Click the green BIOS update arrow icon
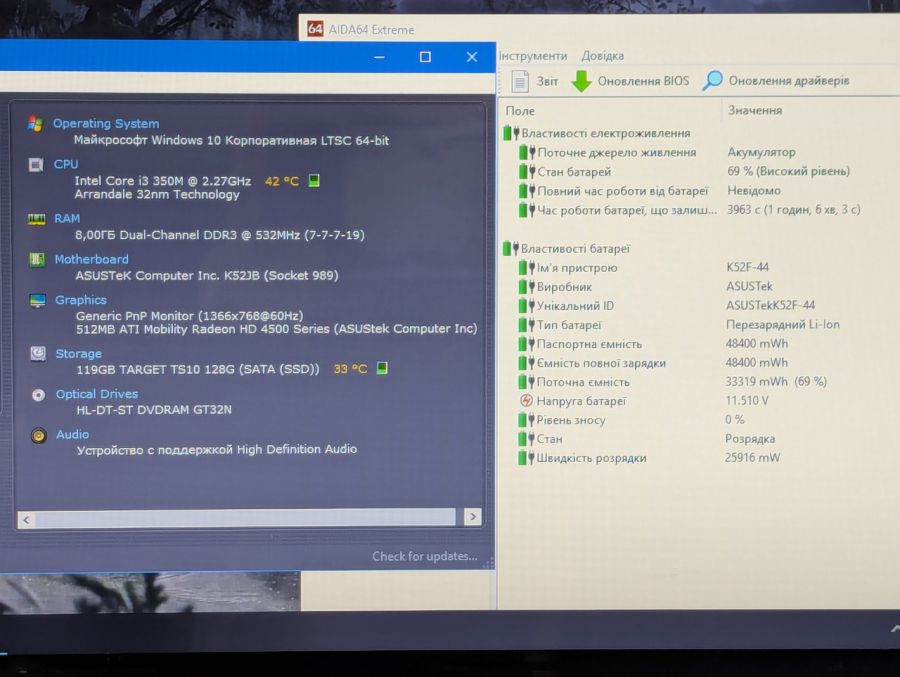900x677 pixels. pyautogui.click(x=581, y=81)
